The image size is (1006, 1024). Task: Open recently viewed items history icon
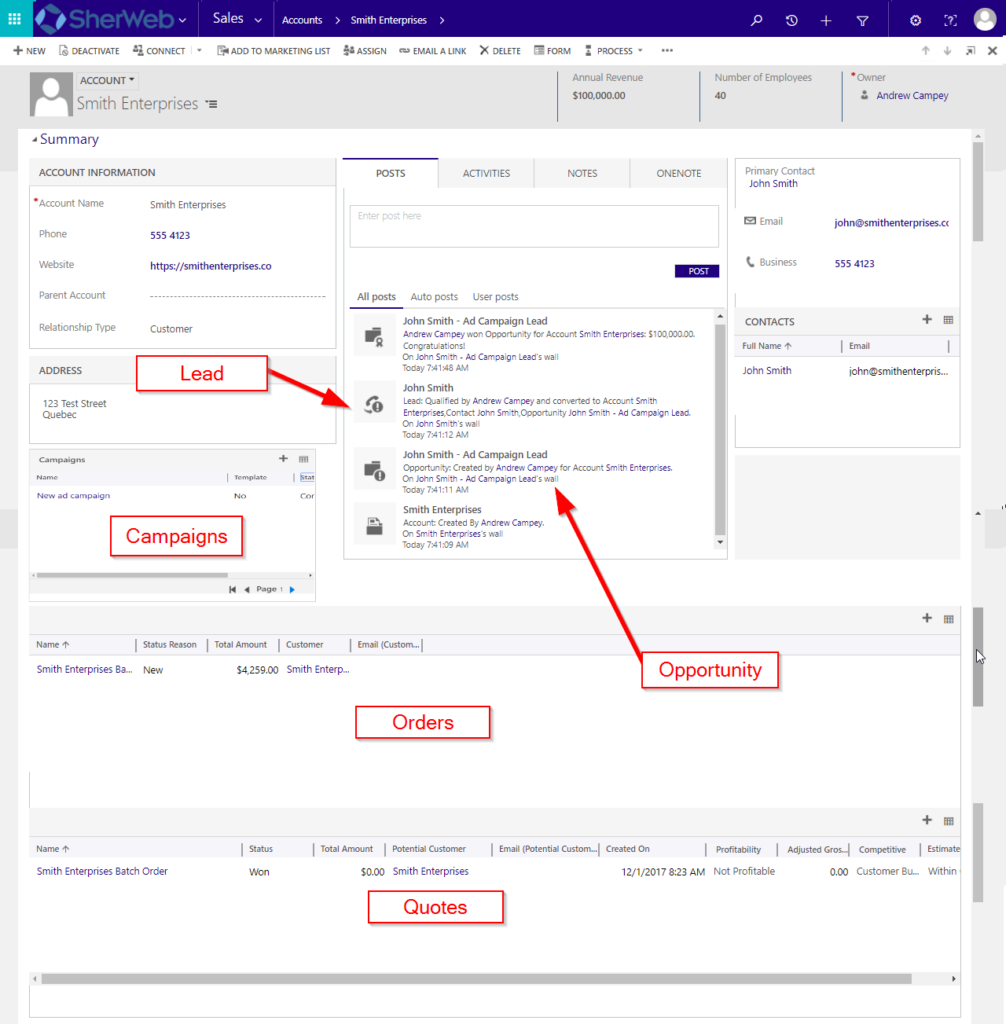791,20
